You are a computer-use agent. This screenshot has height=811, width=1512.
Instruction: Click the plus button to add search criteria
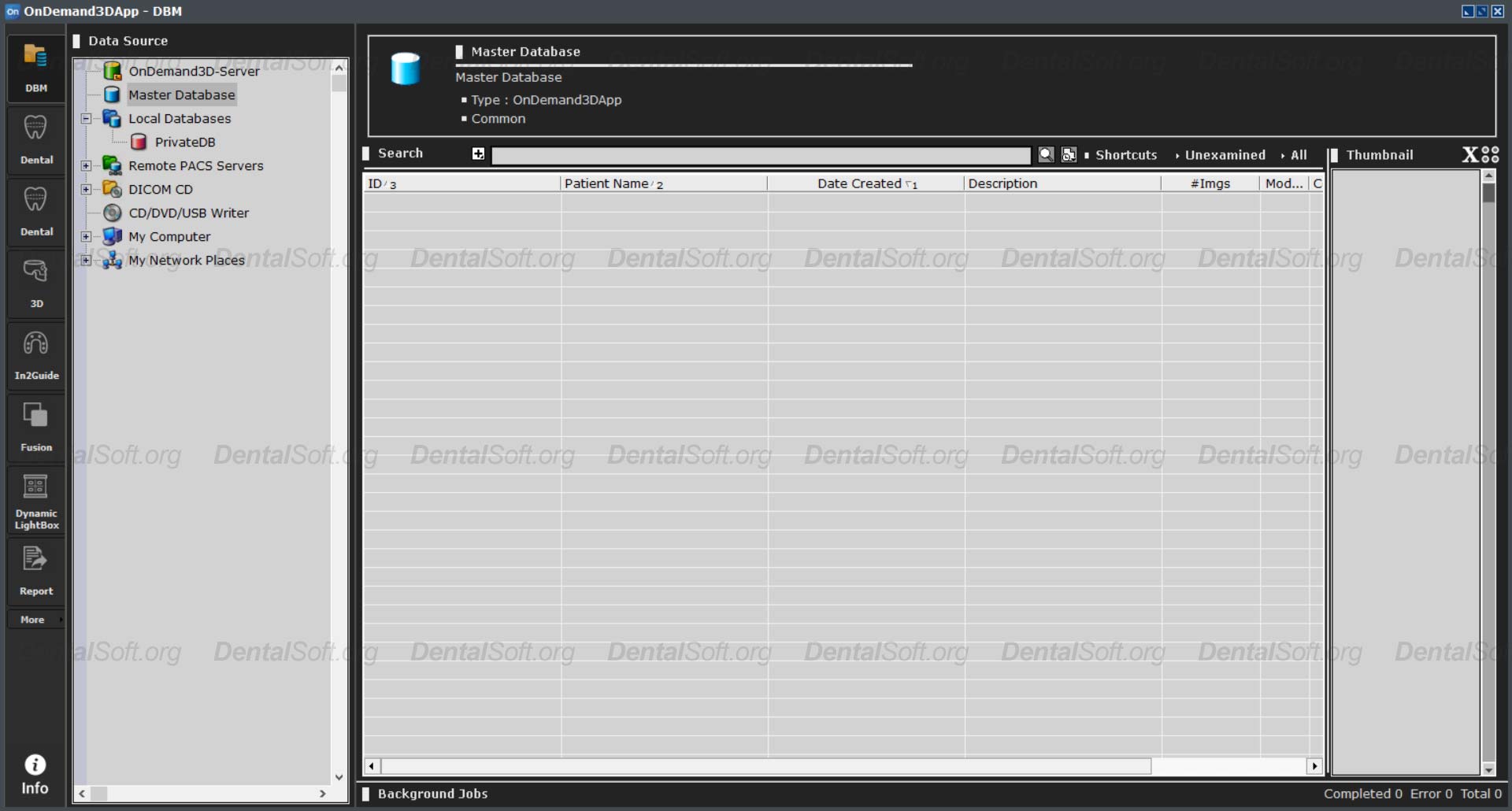[x=477, y=154]
